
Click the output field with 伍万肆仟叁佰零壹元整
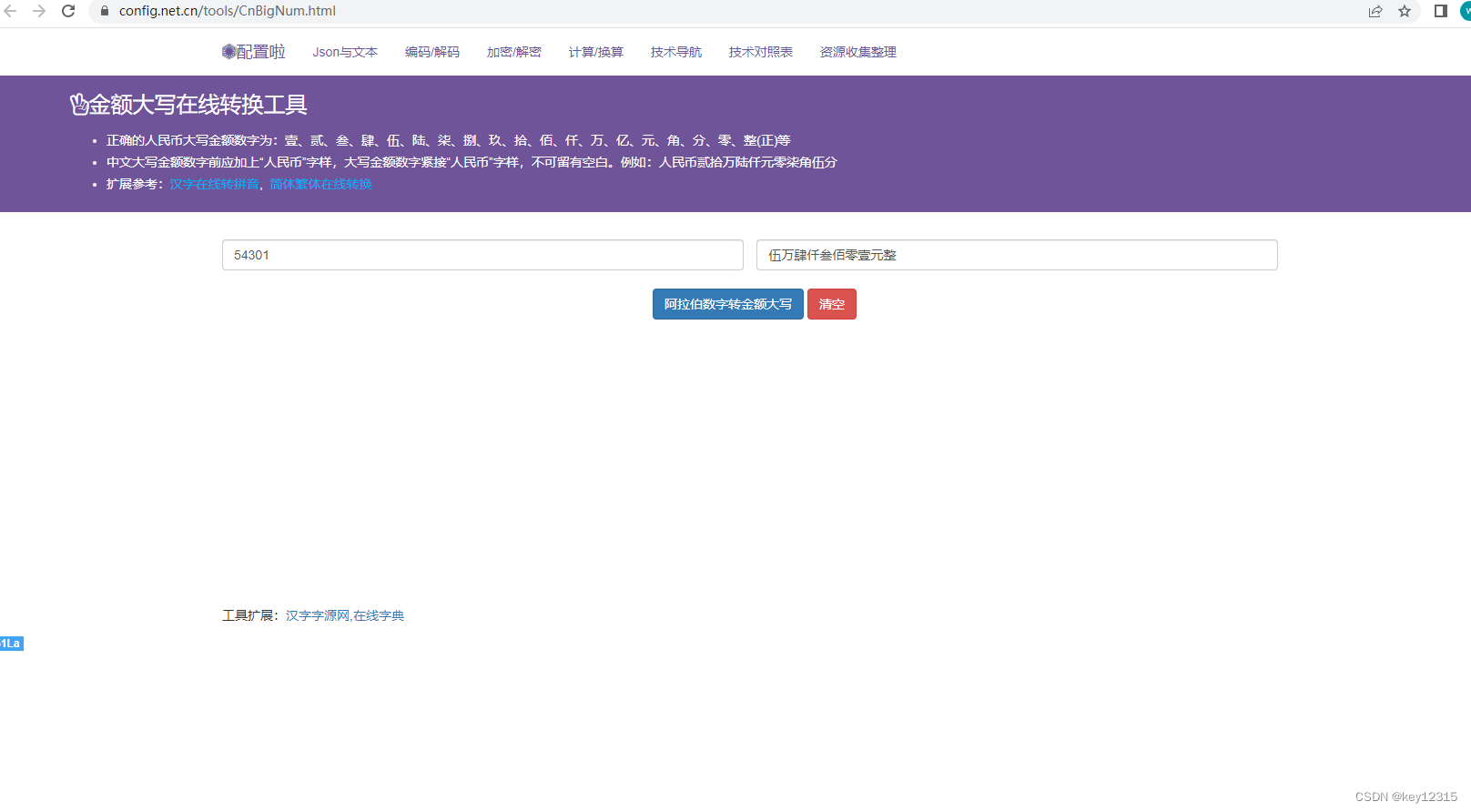(x=1017, y=255)
